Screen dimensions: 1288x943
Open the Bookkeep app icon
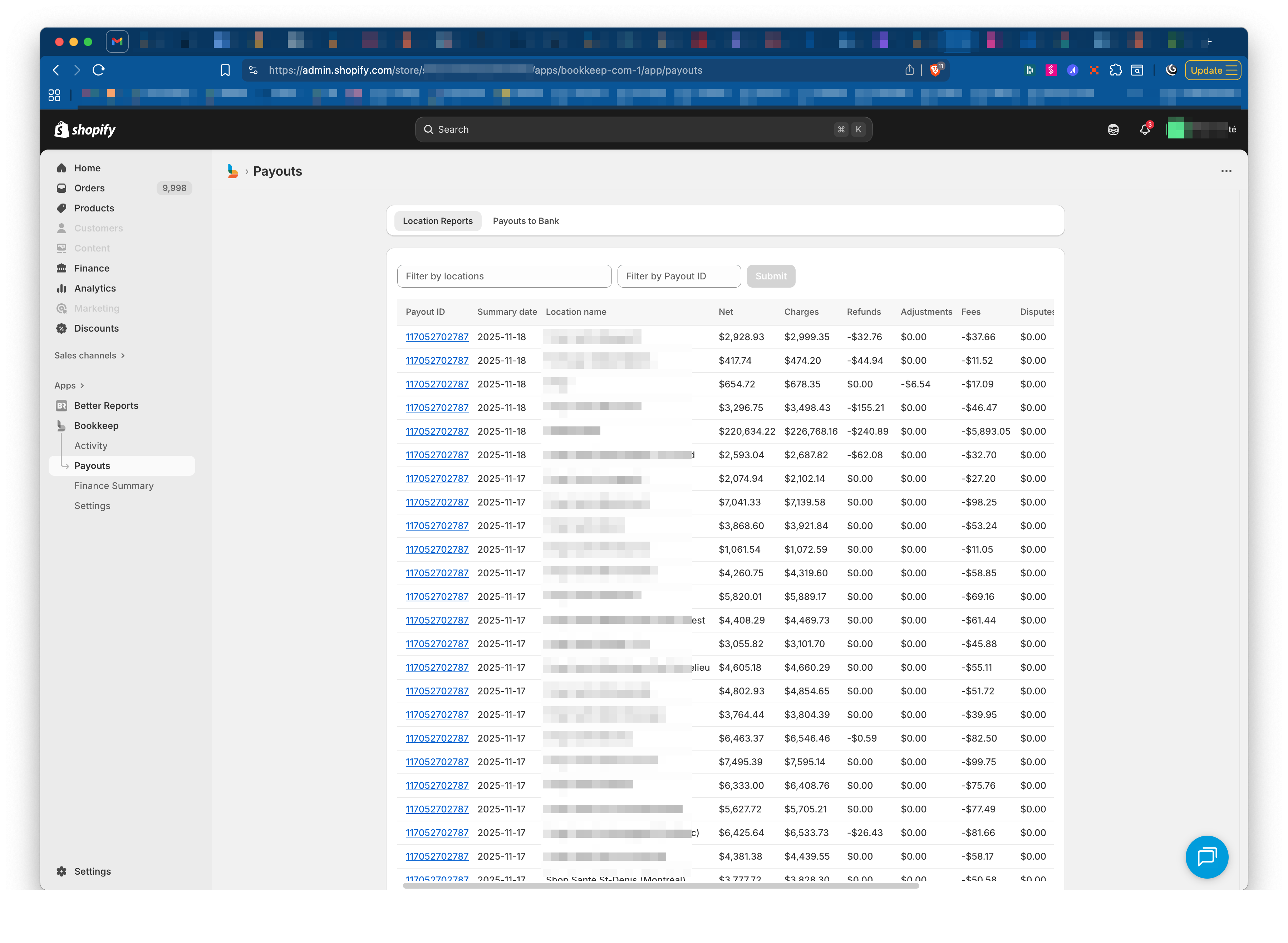point(62,425)
